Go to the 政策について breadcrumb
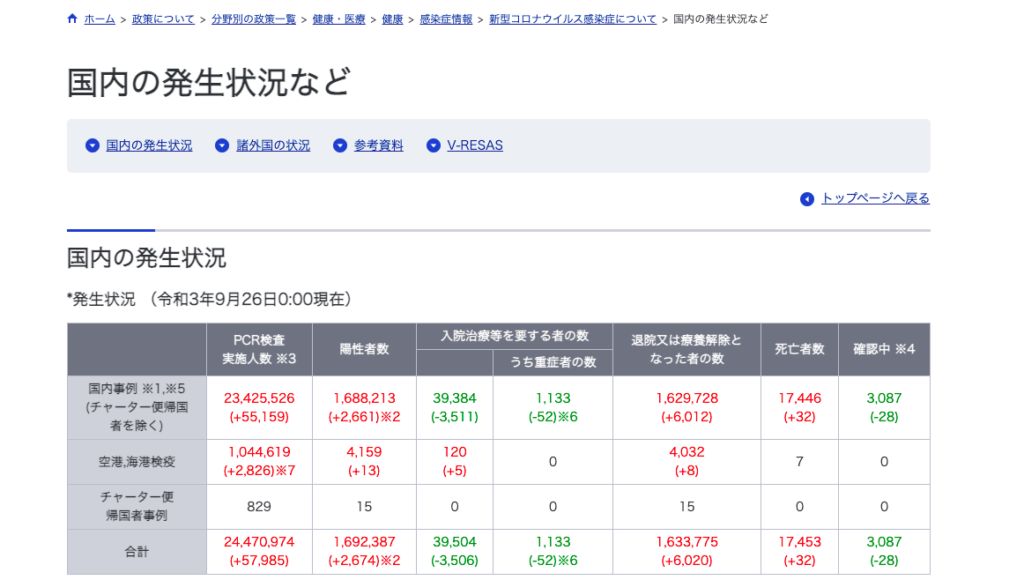Screen dimensions: 1024x580 tap(163, 19)
